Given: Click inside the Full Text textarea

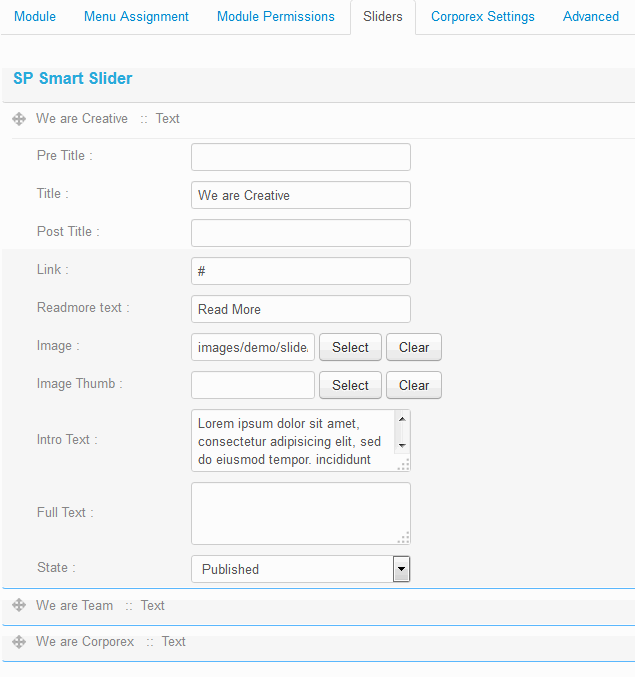Looking at the screenshot, I should click(x=301, y=514).
